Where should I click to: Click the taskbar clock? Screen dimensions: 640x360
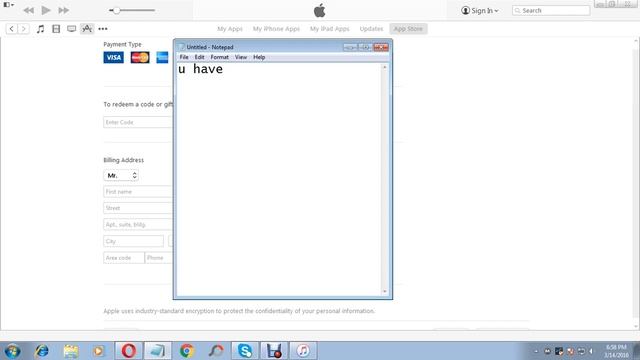pyautogui.click(x=616, y=351)
